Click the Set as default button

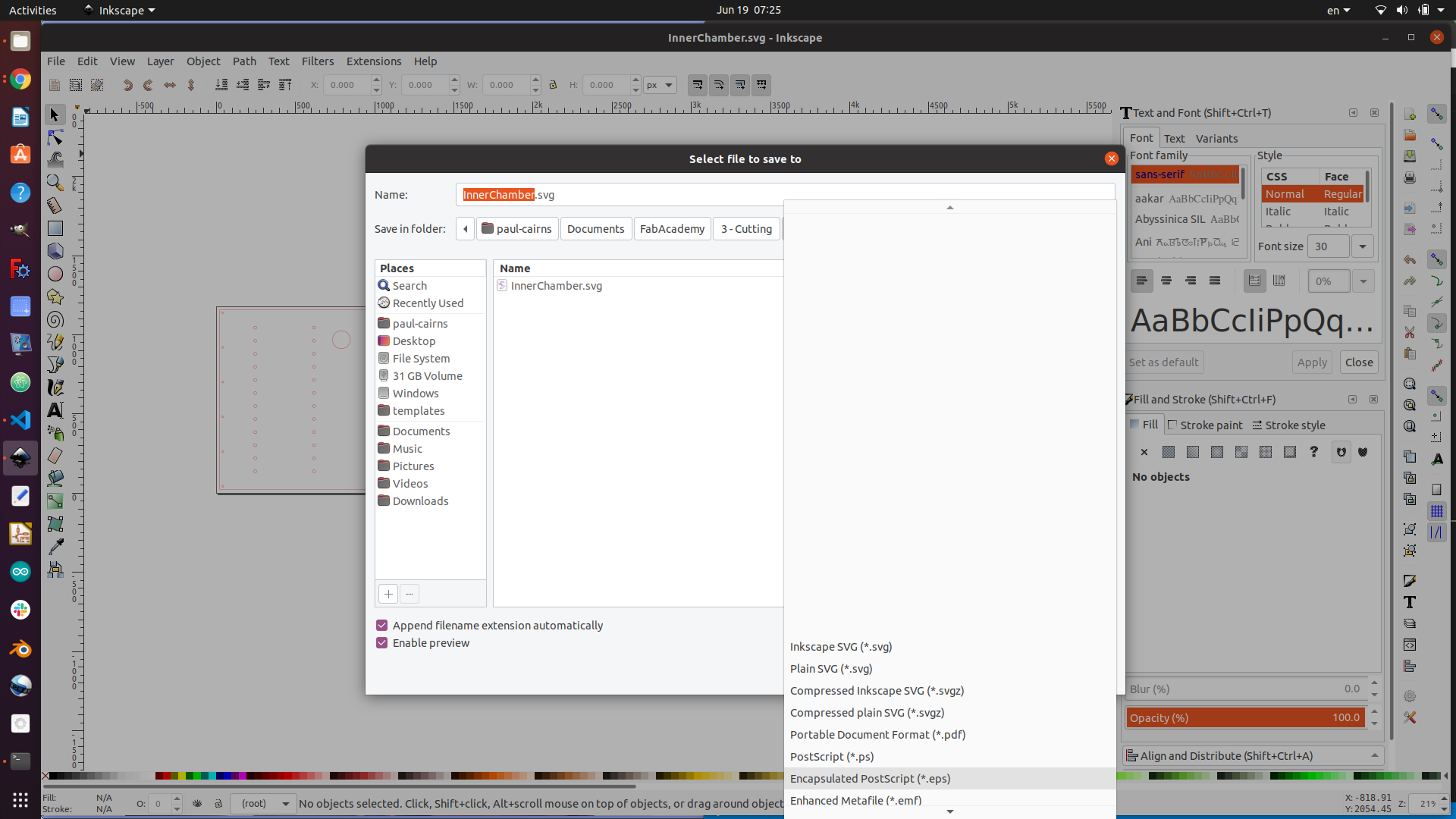1163,362
